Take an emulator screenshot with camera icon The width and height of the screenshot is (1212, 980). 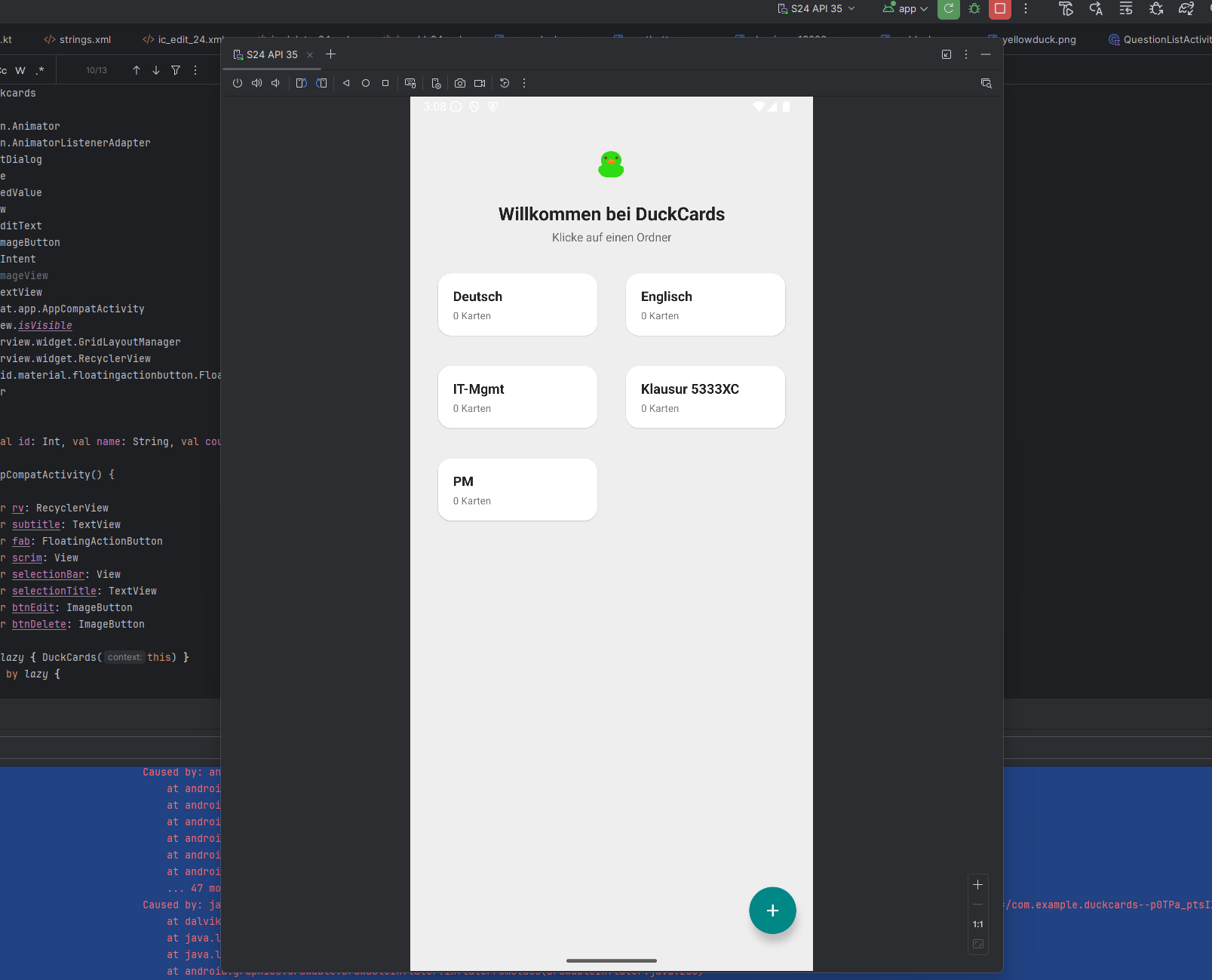pos(459,83)
